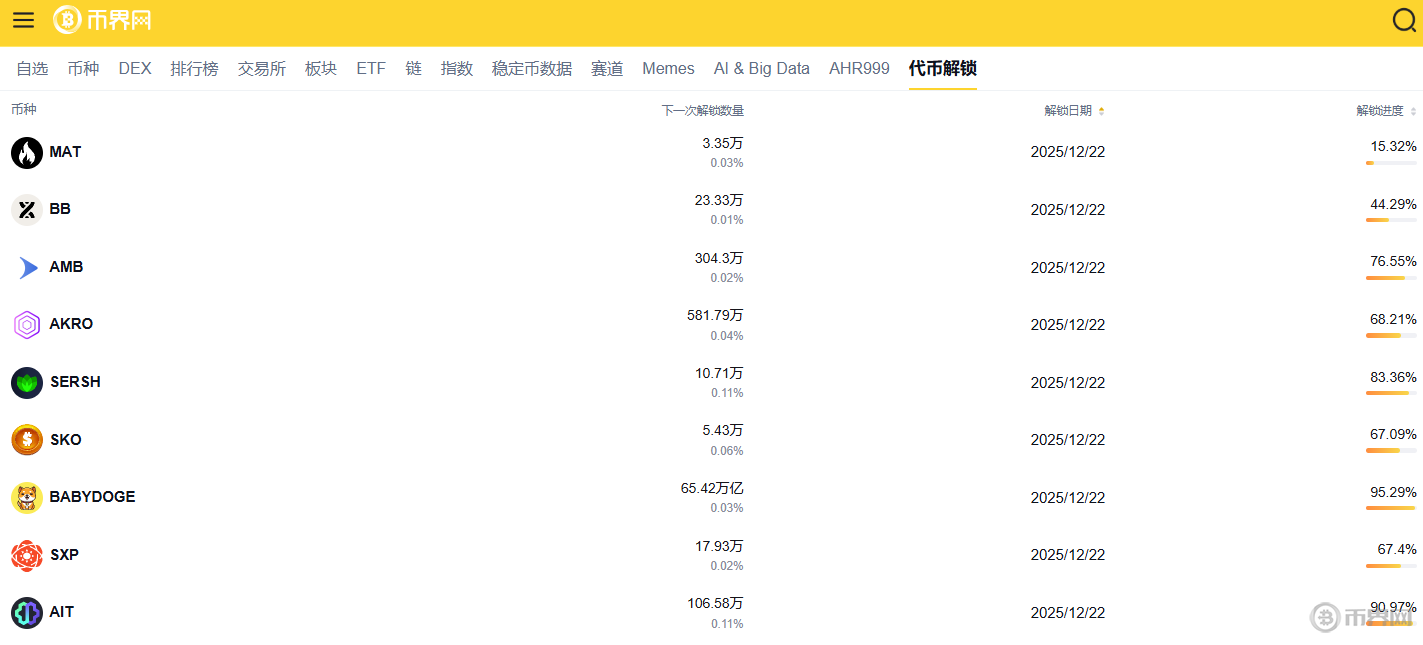1423x645 pixels.
Task: Select the AKRO hexagon logo
Action: coord(26,324)
